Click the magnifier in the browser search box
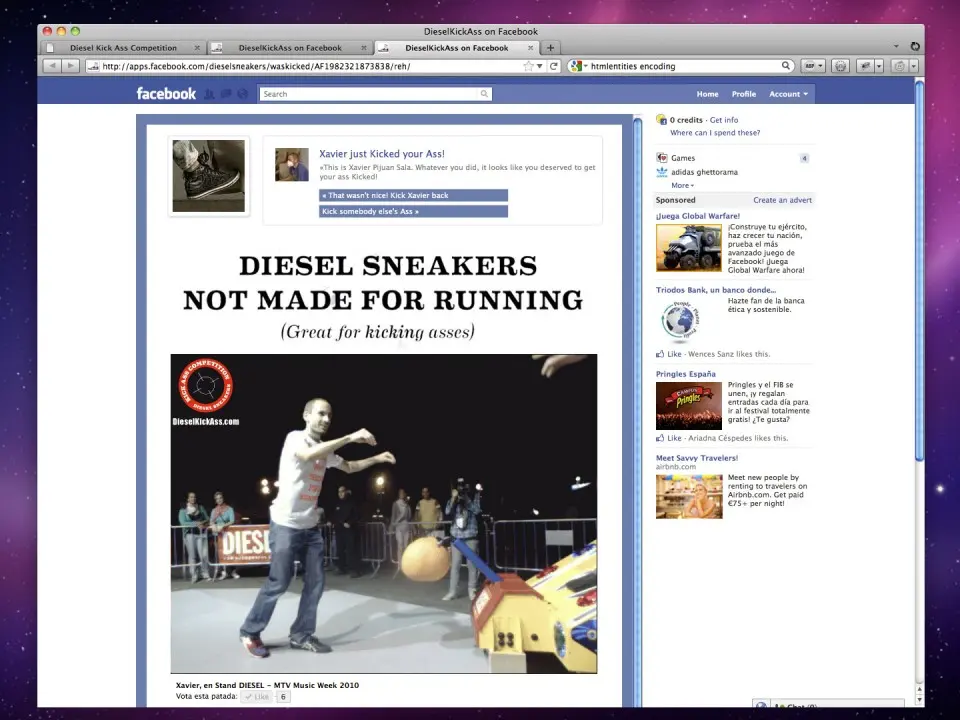Screen dimensions: 960x720 pyautogui.click(x=786, y=66)
